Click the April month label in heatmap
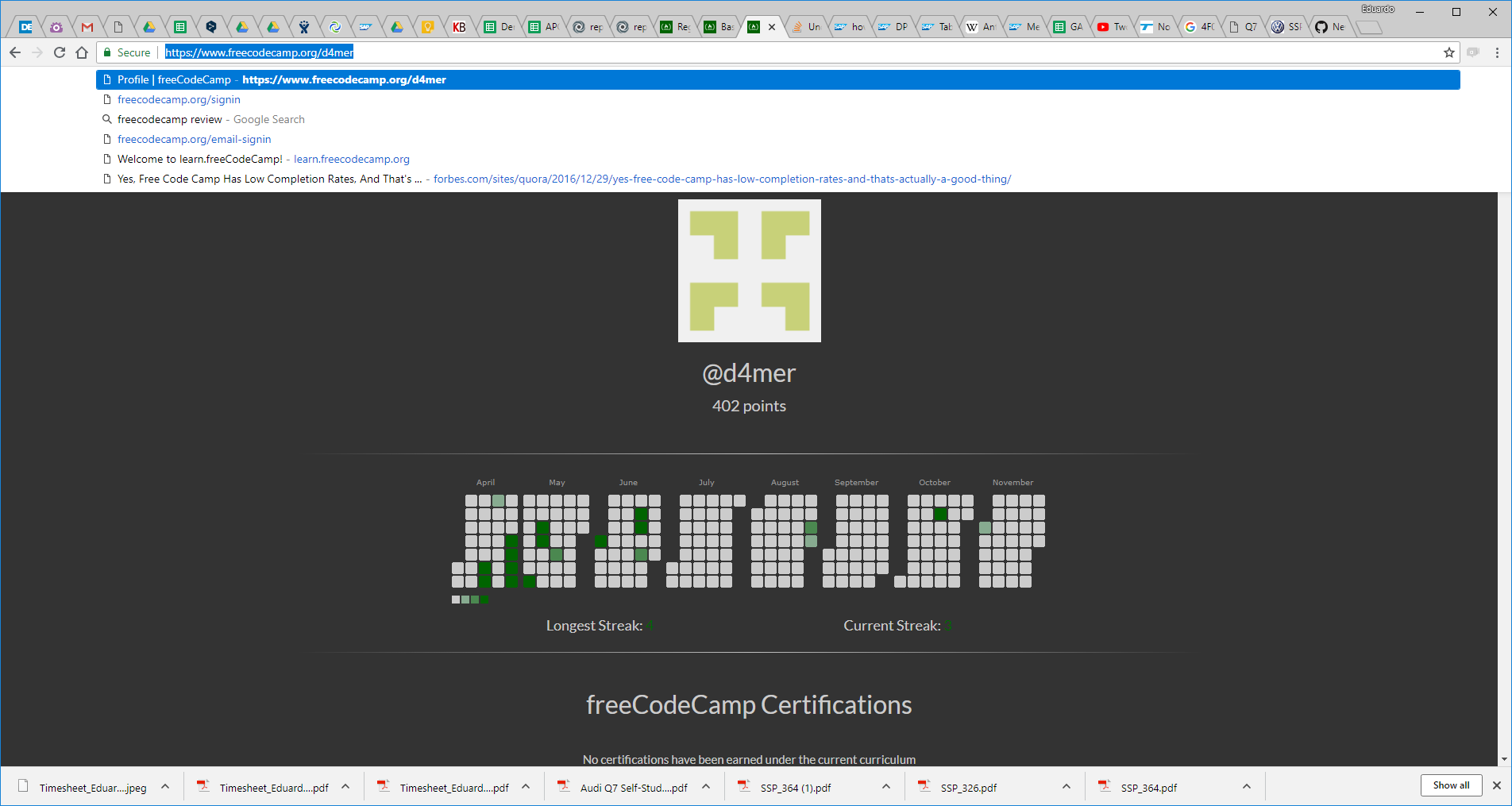The width and height of the screenshot is (1512, 806). coord(485,482)
